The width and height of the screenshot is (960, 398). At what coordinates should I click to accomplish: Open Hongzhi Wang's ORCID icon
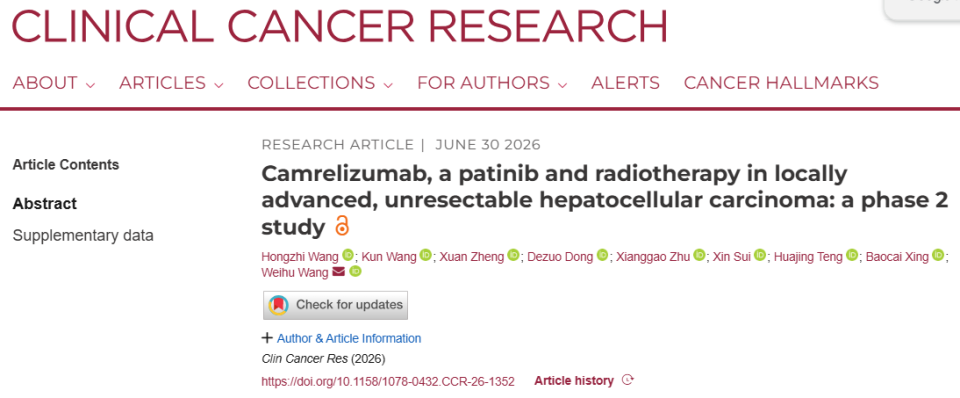click(x=348, y=255)
